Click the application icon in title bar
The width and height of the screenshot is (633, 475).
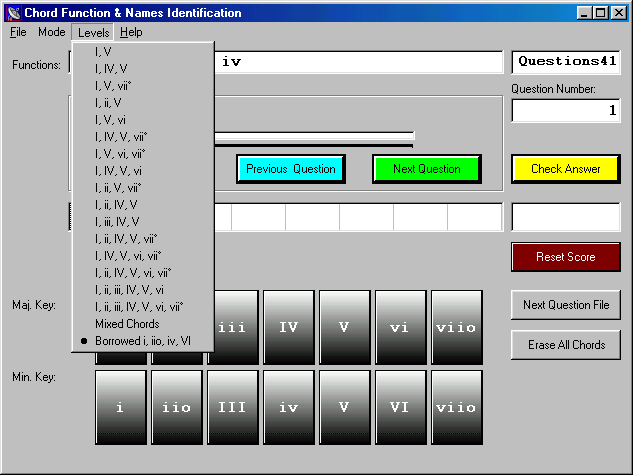point(14,13)
